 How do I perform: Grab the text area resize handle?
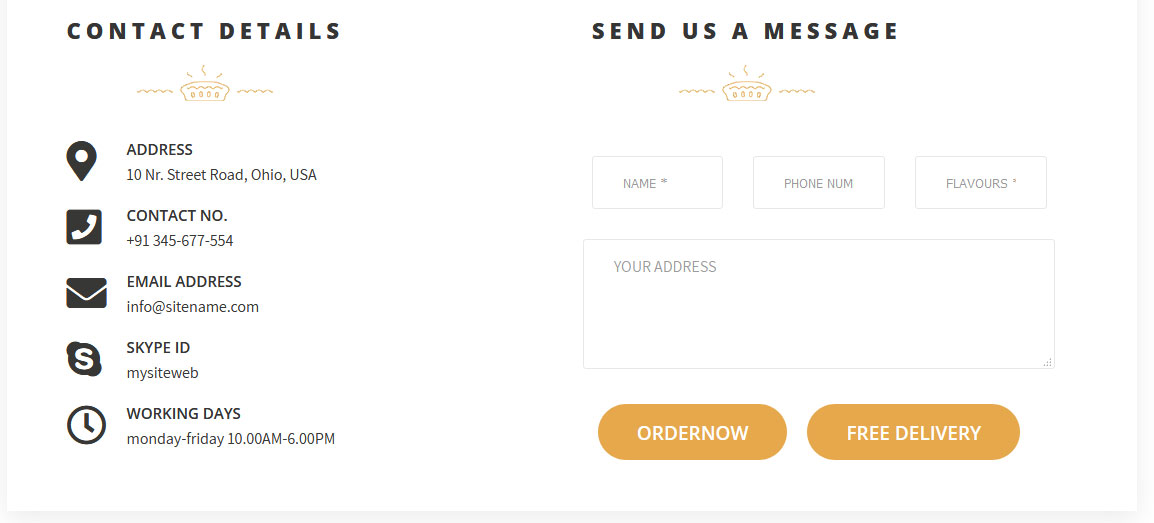[1047, 362]
